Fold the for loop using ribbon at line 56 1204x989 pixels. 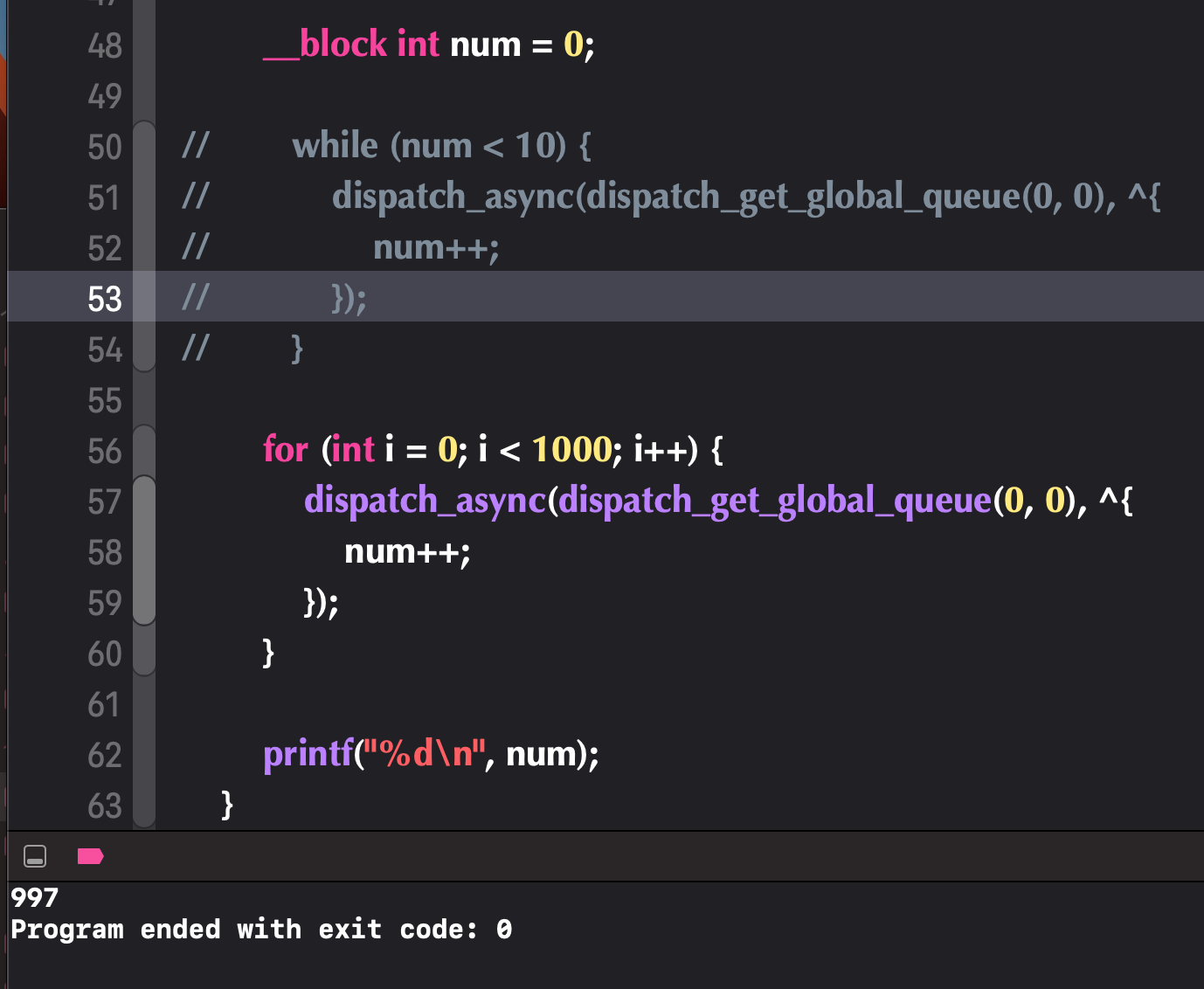point(144,451)
